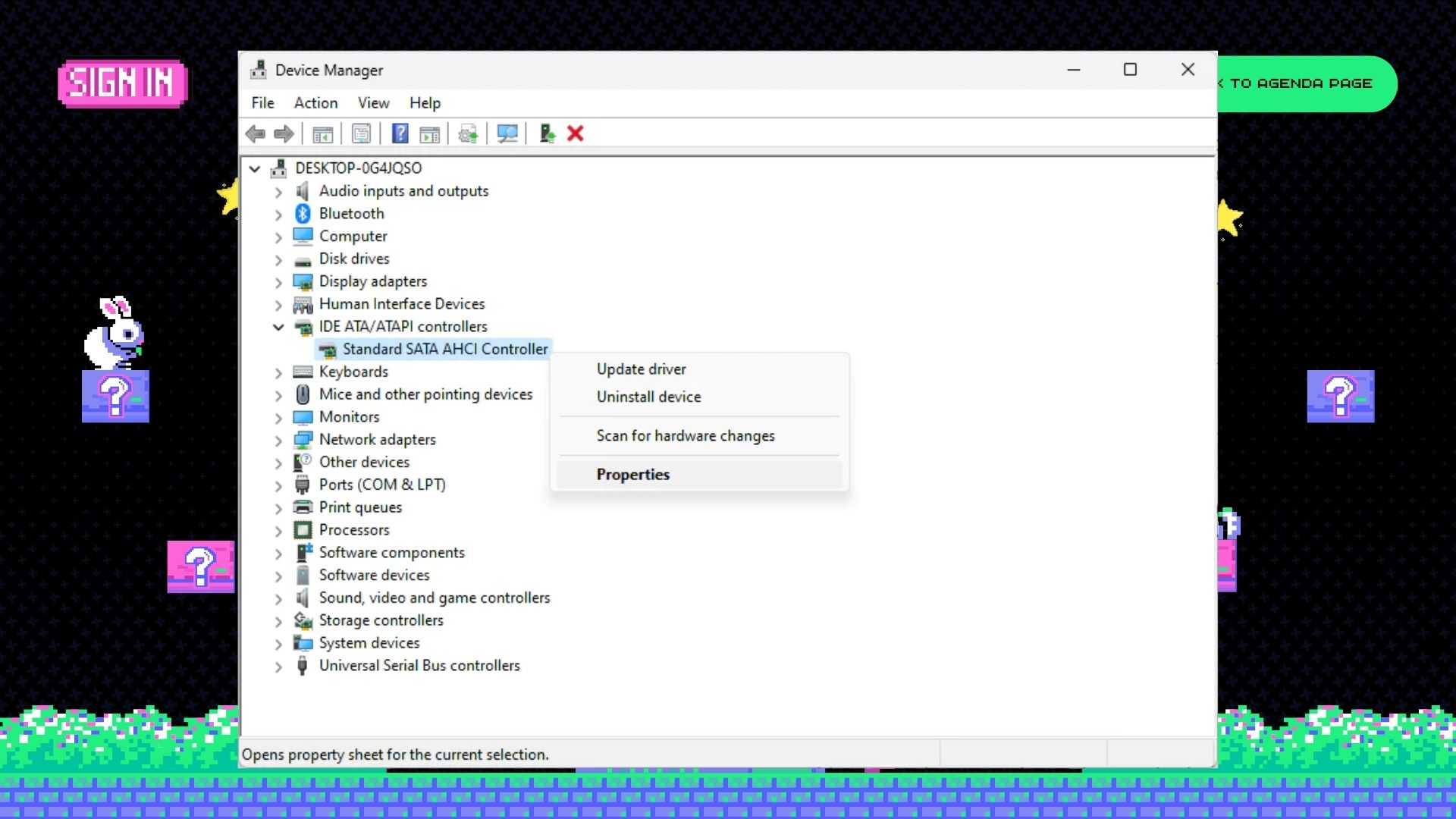Open the File menu
Screen dimensions: 1456x819
point(263,103)
